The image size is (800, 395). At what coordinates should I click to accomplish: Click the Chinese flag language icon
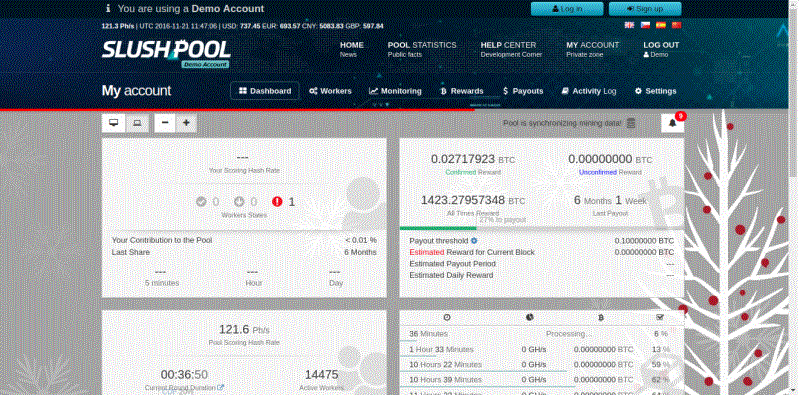[677, 25]
